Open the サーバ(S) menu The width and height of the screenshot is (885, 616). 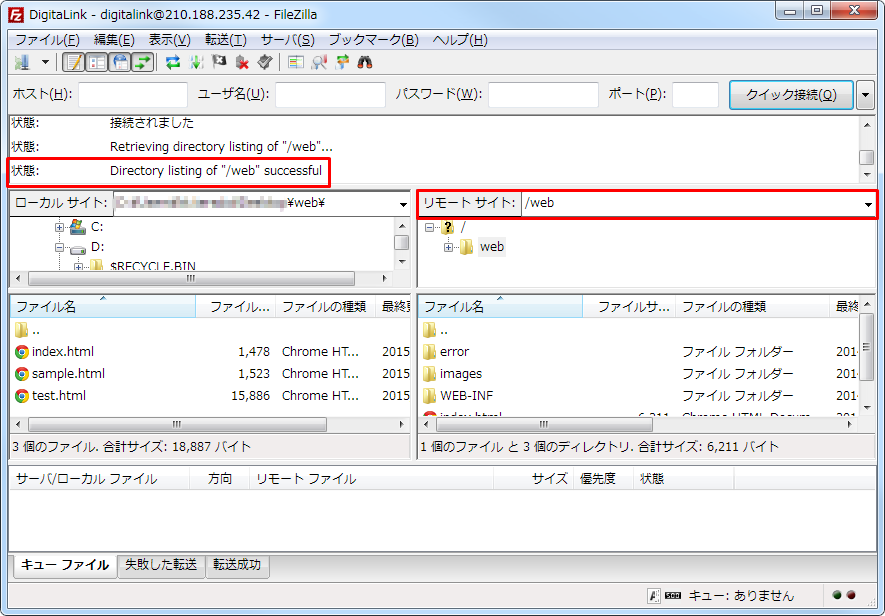click(x=287, y=40)
